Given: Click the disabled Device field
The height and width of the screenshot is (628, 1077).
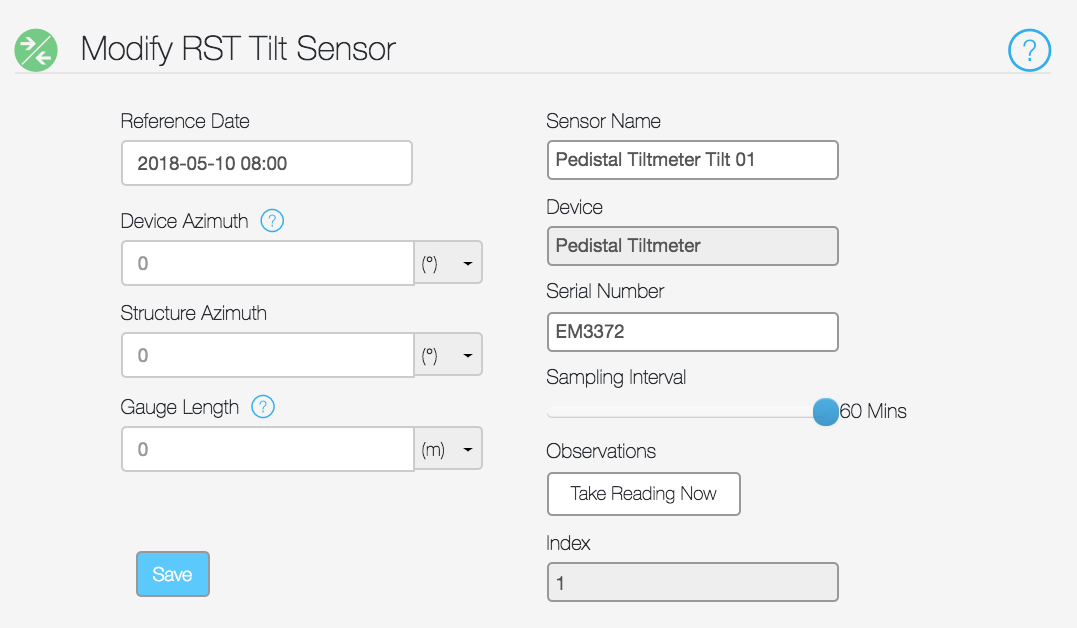Looking at the screenshot, I should 692,246.
